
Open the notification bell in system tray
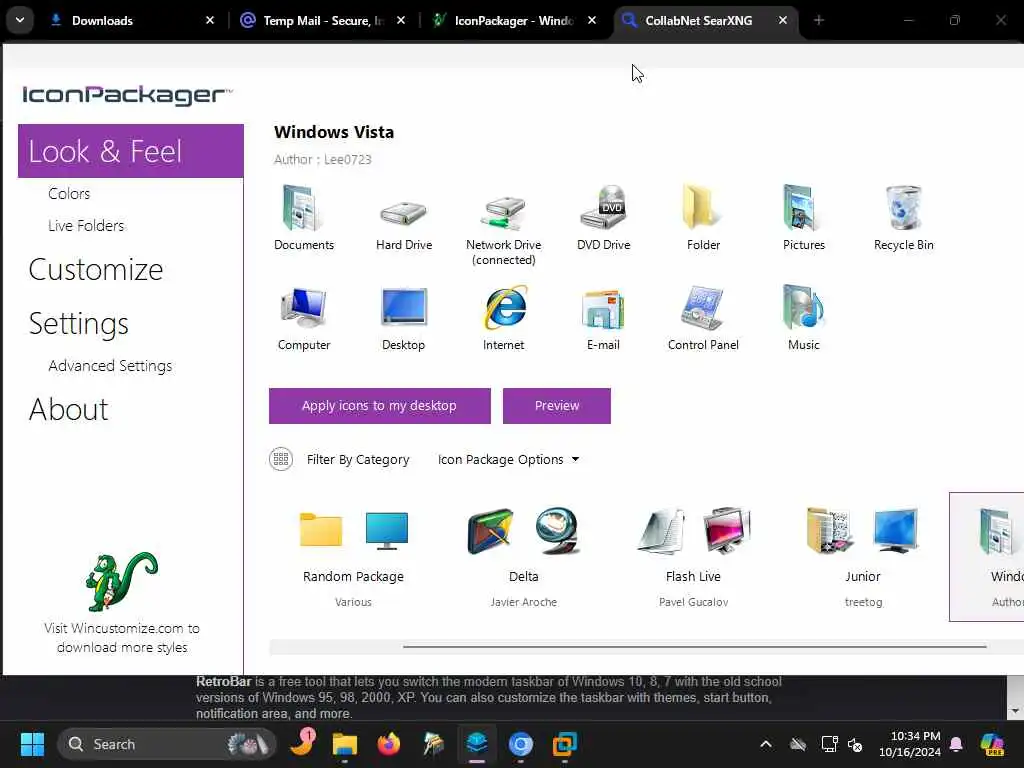[x=956, y=744]
